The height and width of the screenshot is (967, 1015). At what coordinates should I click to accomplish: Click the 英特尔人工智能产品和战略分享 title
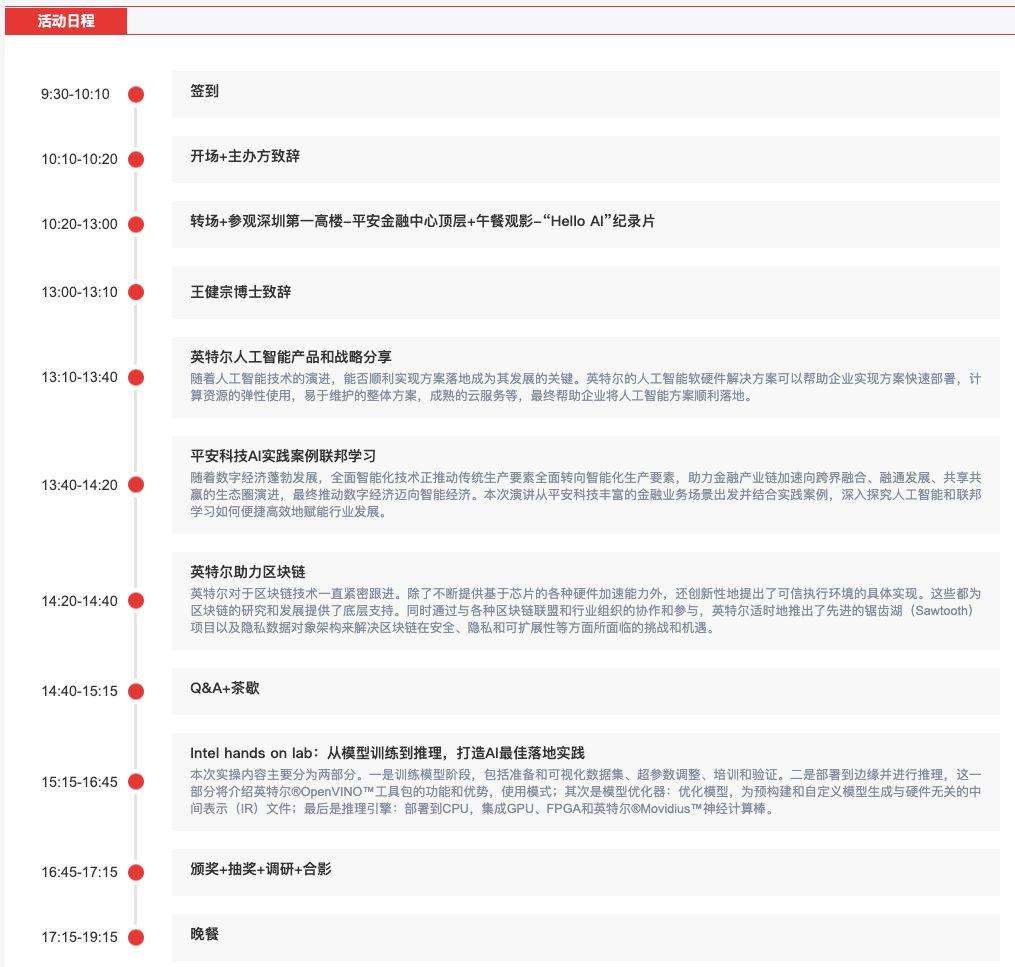[x=291, y=357]
